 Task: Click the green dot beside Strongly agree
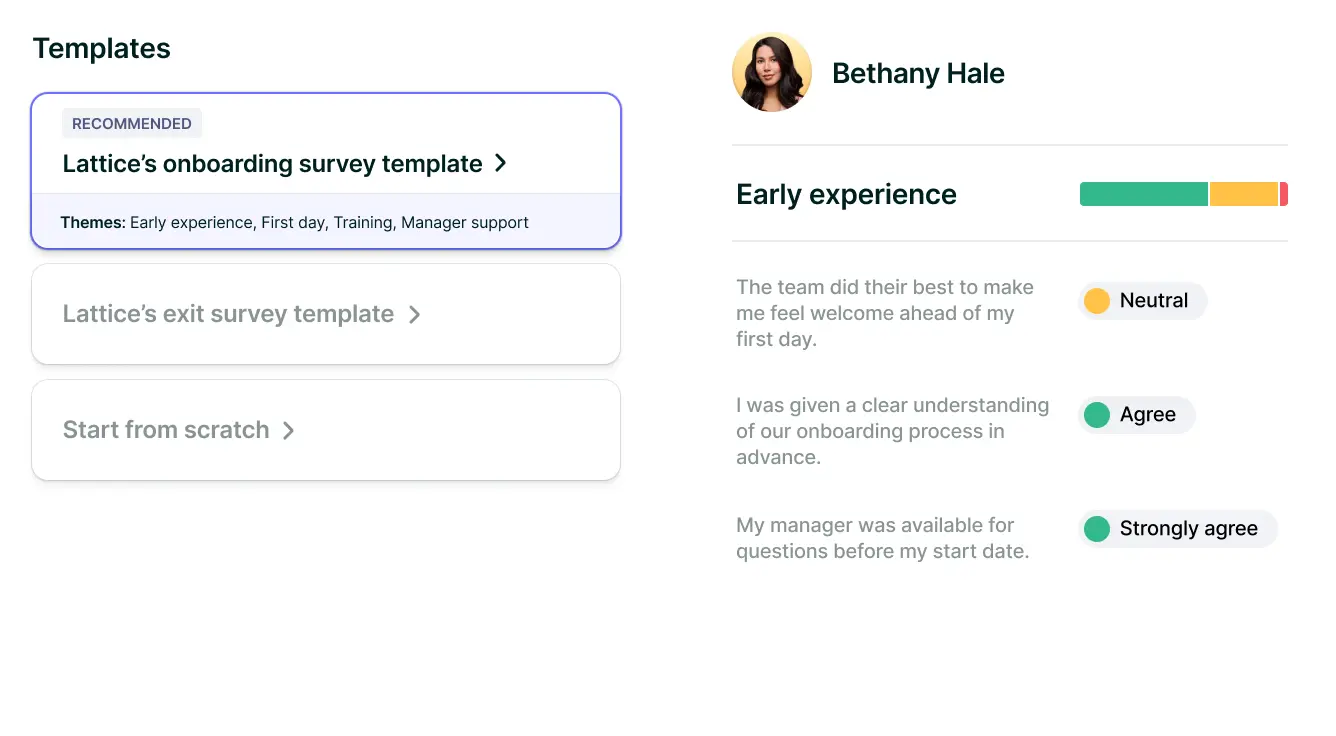1097,529
